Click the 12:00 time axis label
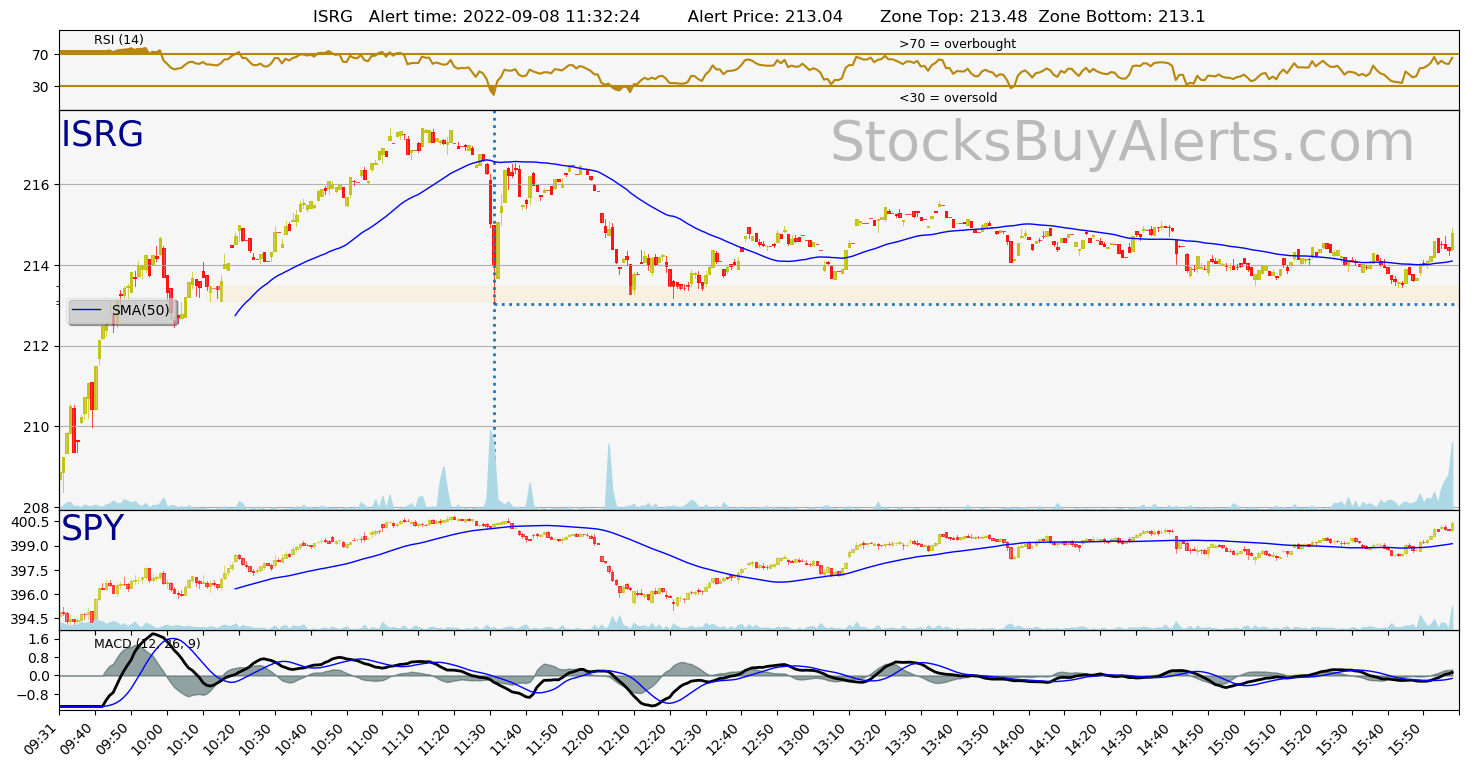Viewport: 1474px width, 768px height. tap(580, 738)
